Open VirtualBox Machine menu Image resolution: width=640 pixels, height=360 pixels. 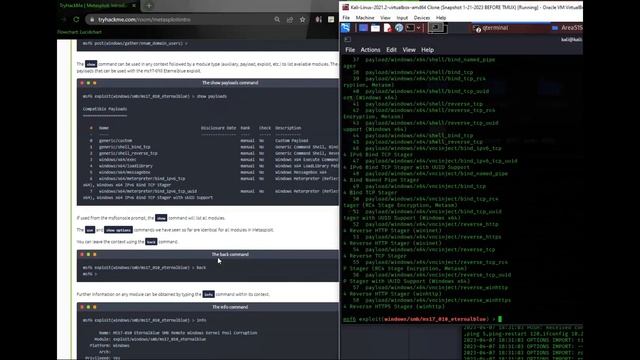(365, 18)
